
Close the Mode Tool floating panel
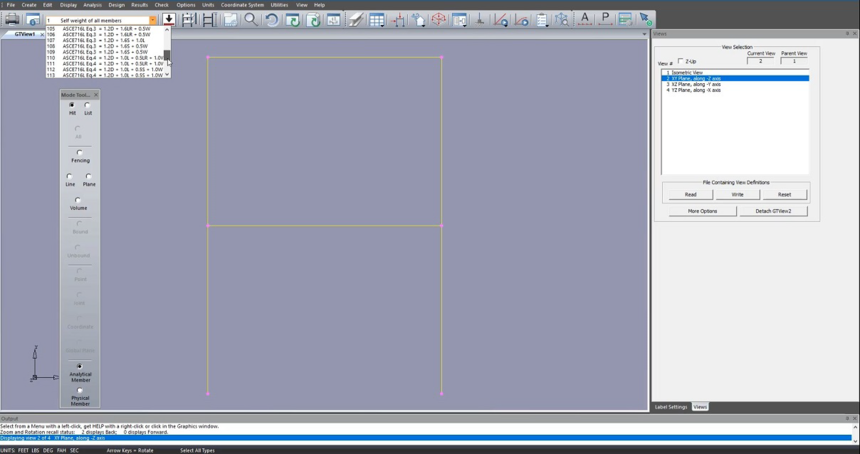tap(96, 95)
